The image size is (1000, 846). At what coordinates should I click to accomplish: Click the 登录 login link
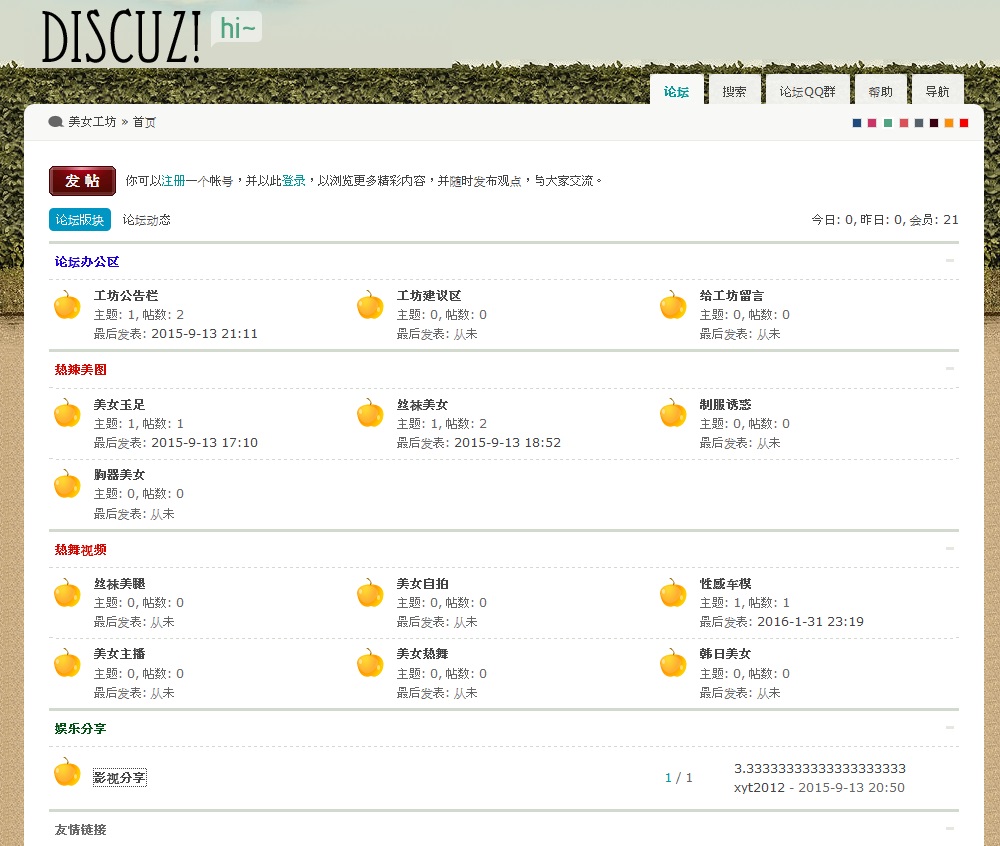point(294,181)
